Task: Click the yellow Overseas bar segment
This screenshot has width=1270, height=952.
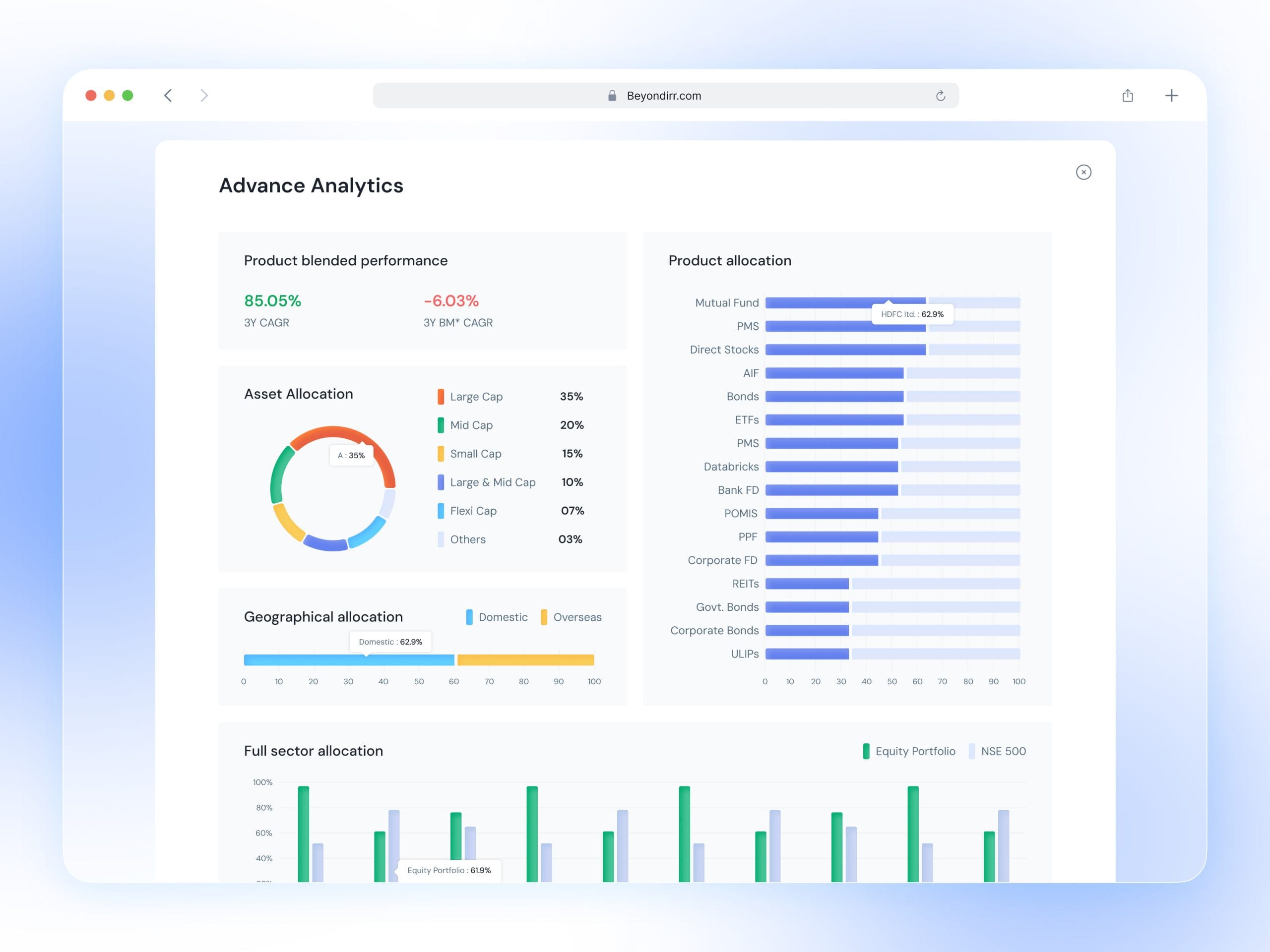Action: (525, 660)
